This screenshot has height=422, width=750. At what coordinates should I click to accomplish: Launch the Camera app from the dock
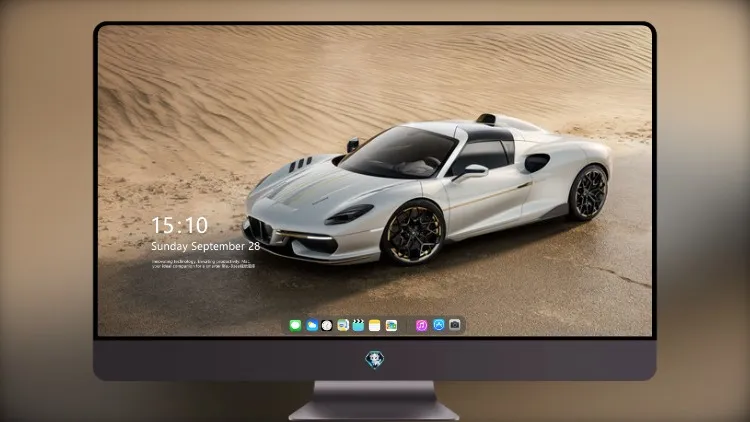[455, 325]
